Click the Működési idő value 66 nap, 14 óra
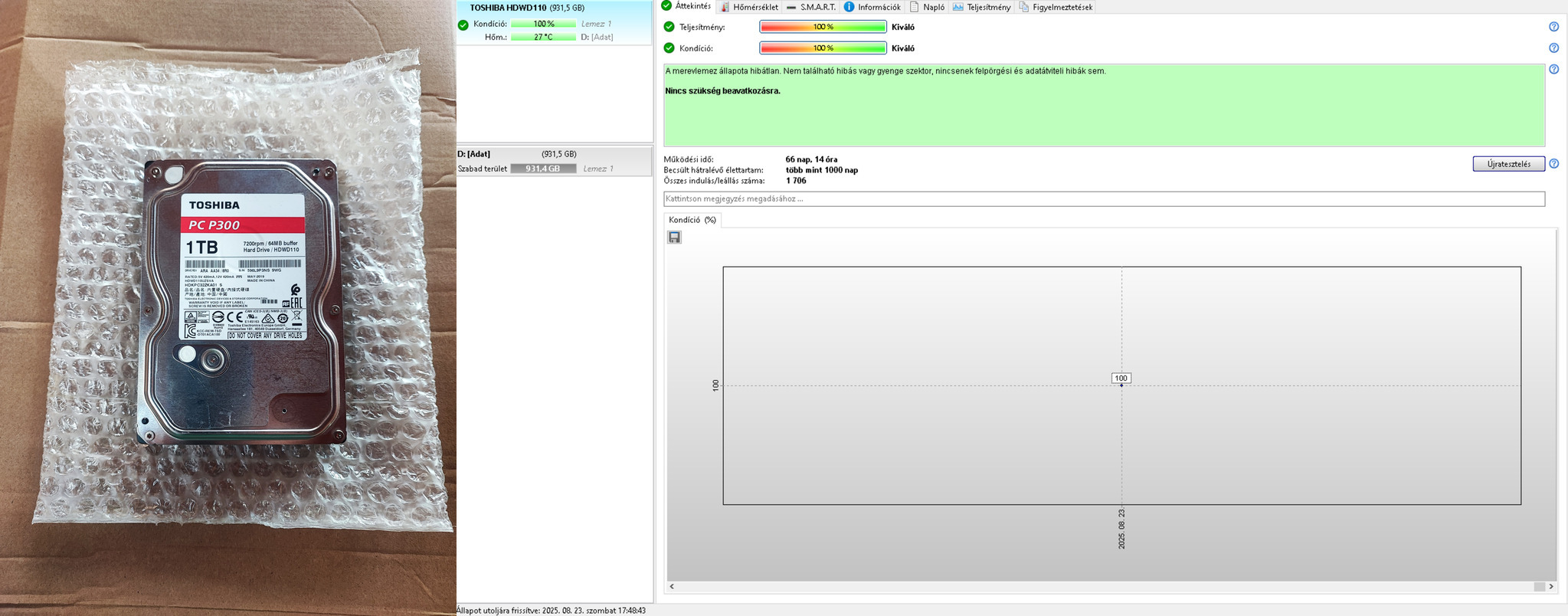 pos(811,159)
